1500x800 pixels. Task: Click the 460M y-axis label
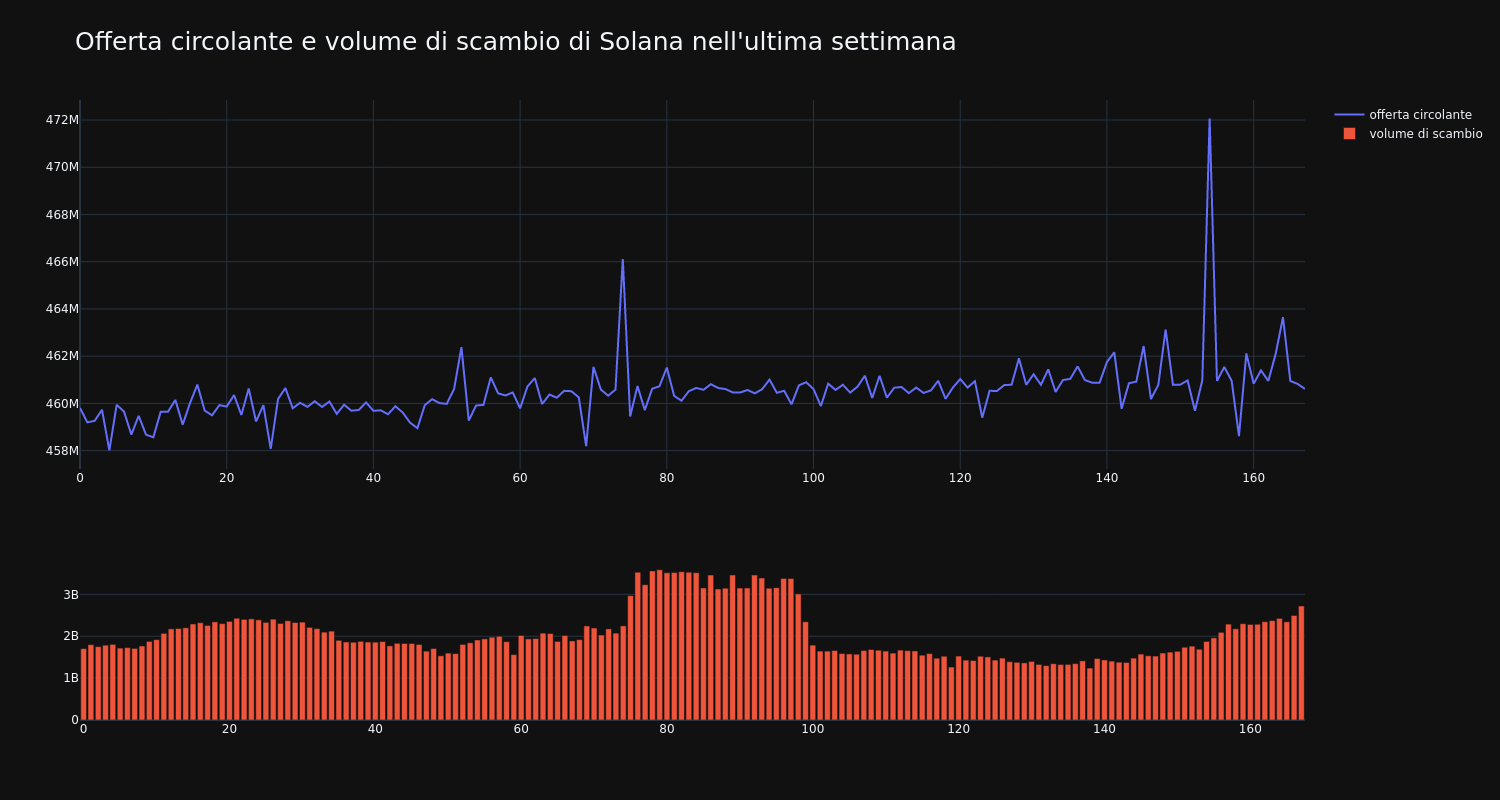(x=62, y=404)
